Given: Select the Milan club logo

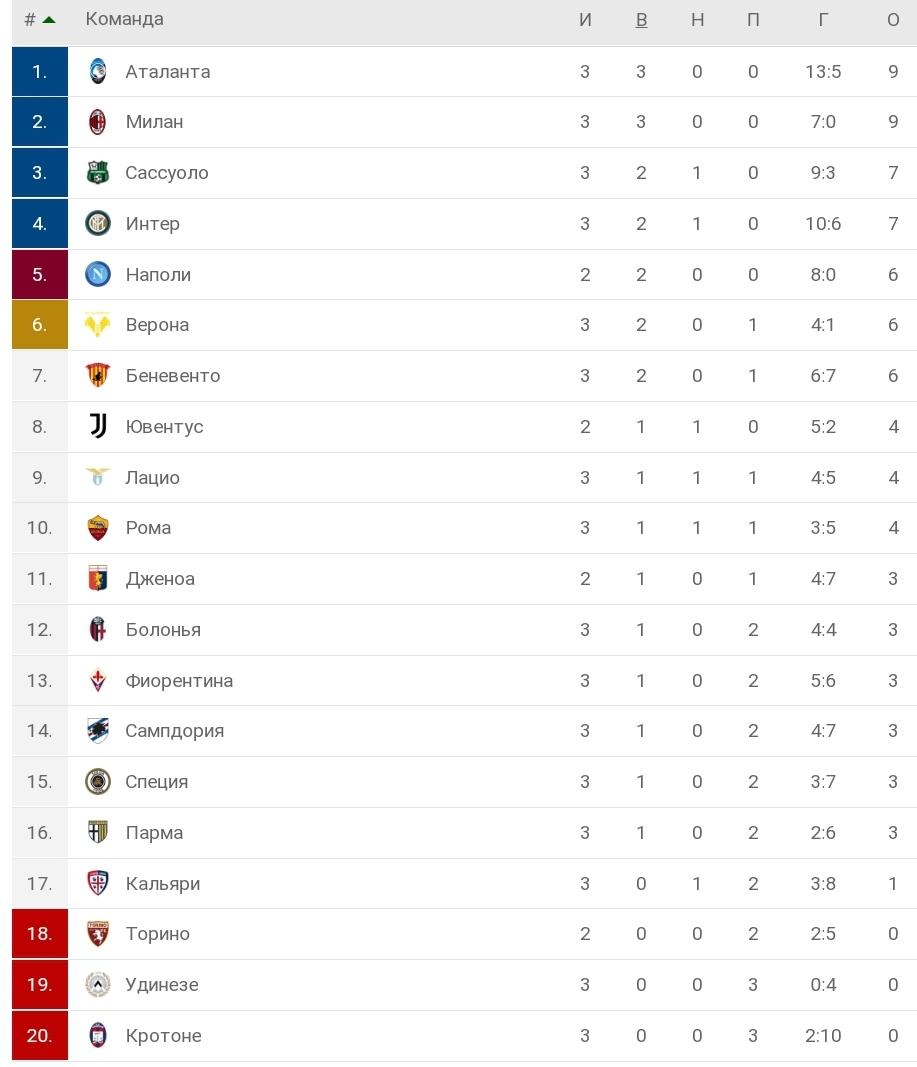Looking at the screenshot, I should point(96,122).
